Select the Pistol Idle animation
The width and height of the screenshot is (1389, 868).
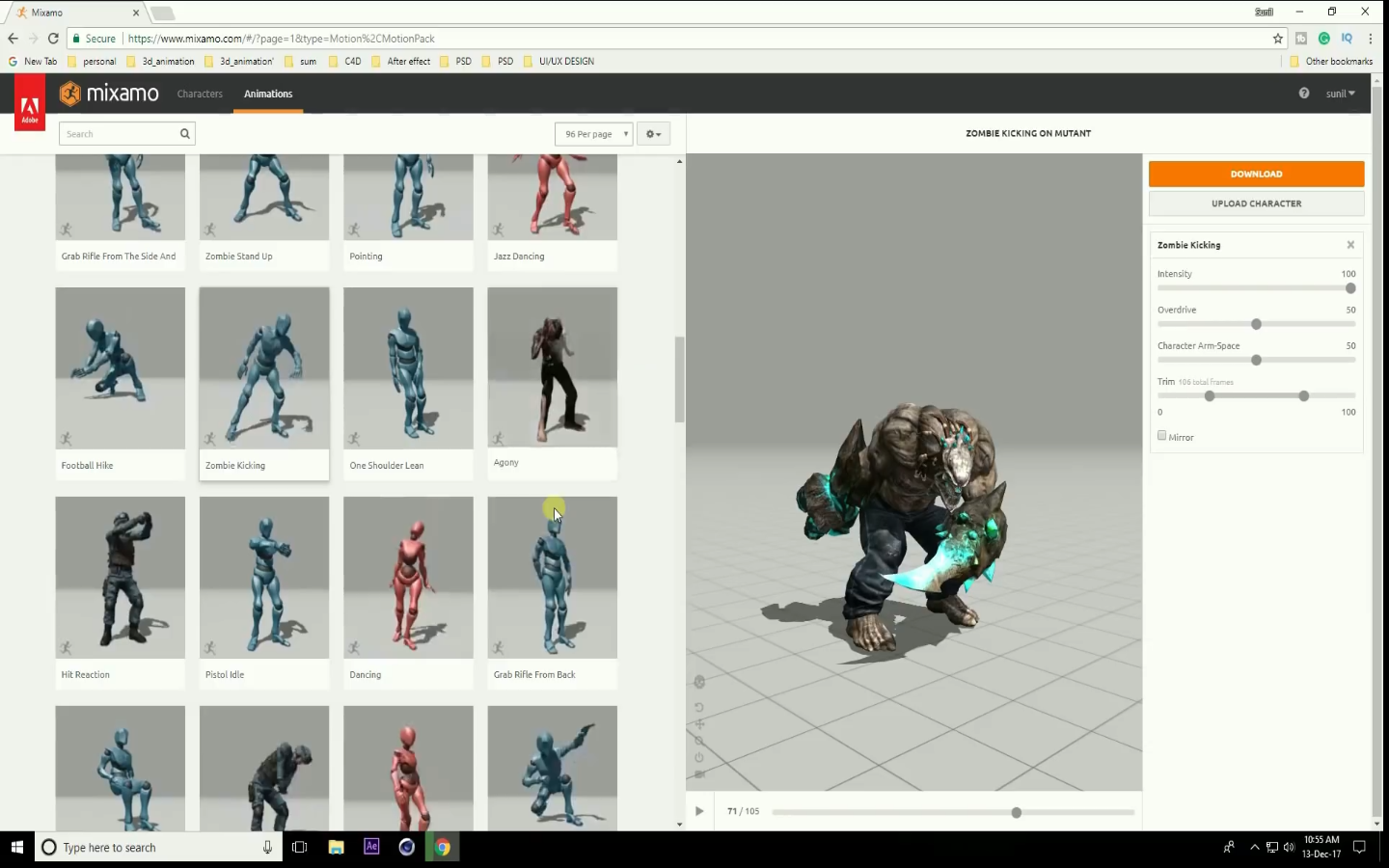(x=264, y=592)
